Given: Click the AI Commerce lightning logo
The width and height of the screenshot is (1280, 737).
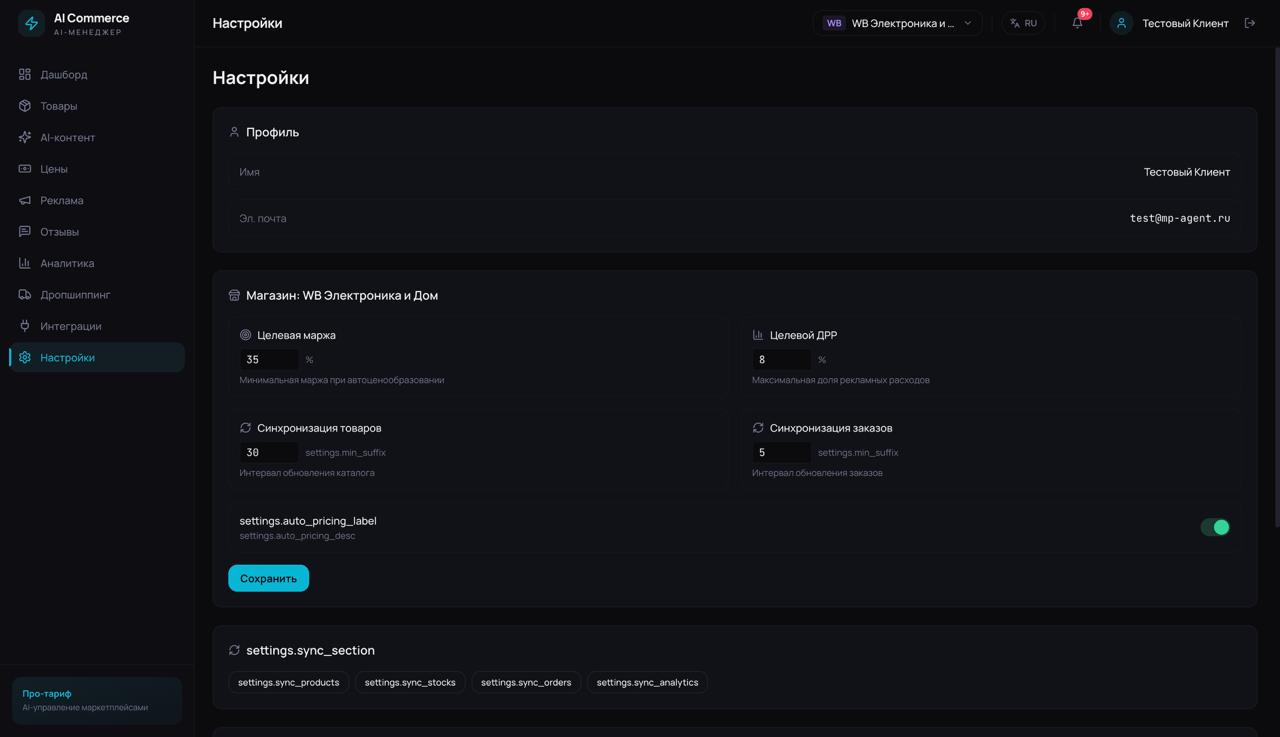Looking at the screenshot, I should pos(31,23).
